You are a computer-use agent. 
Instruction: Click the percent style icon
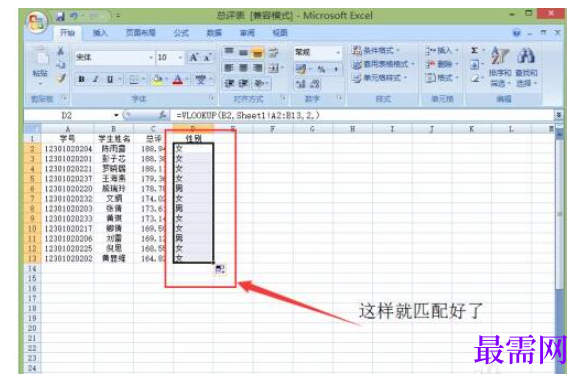click(321, 69)
